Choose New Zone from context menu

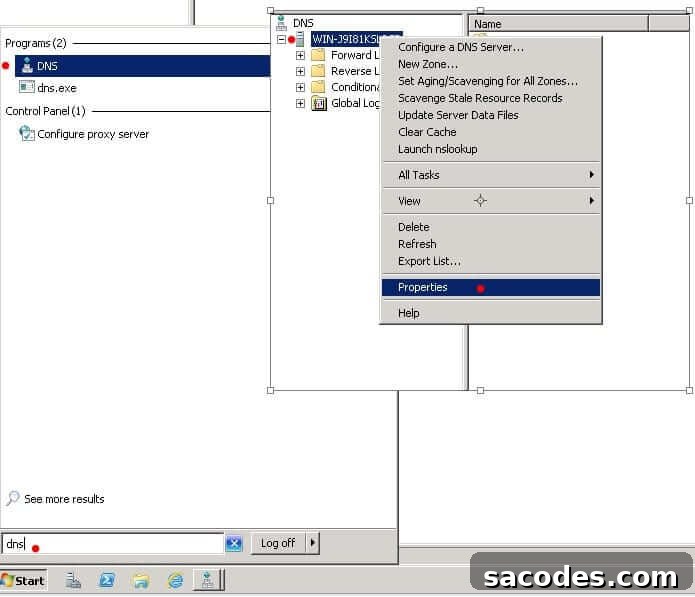491,64
